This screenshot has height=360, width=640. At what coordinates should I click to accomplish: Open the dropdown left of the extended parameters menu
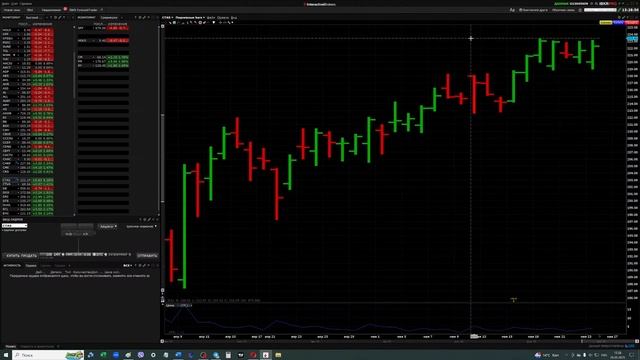pyautogui.click(x=108, y=226)
